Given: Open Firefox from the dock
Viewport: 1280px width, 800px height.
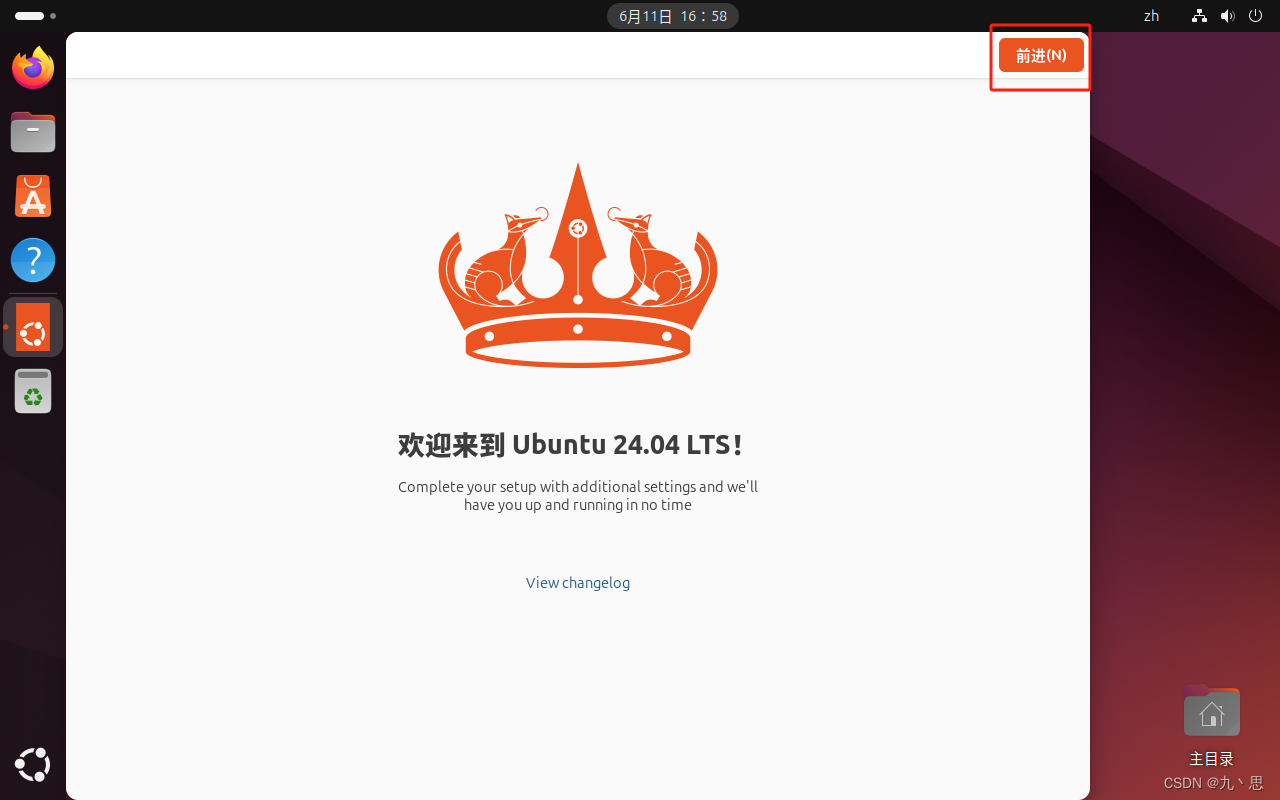Looking at the screenshot, I should pyautogui.click(x=32, y=67).
